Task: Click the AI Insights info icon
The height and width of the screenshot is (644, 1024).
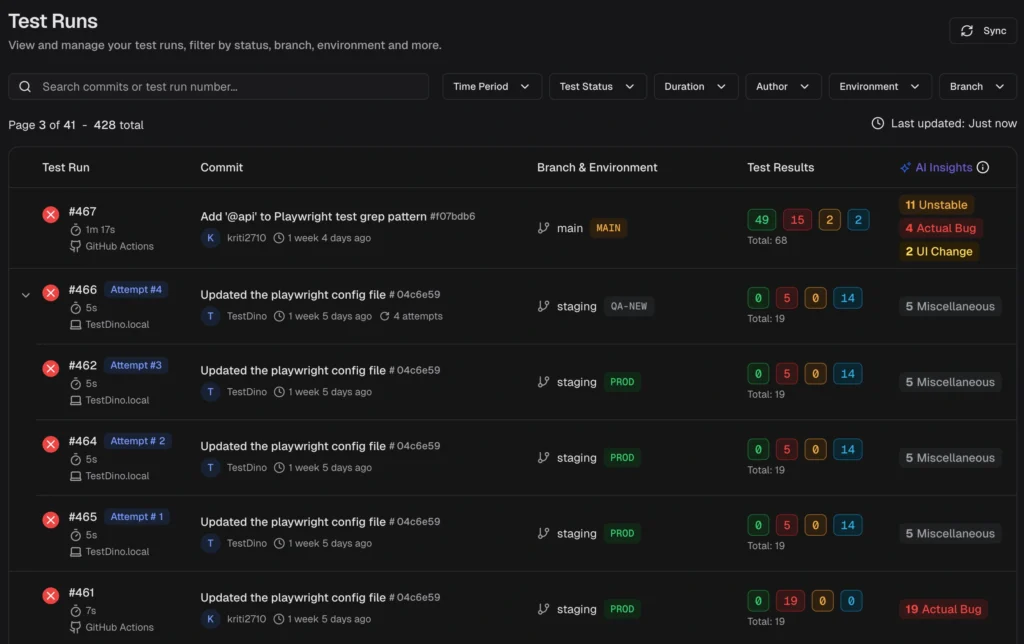Action: [982, 168]
